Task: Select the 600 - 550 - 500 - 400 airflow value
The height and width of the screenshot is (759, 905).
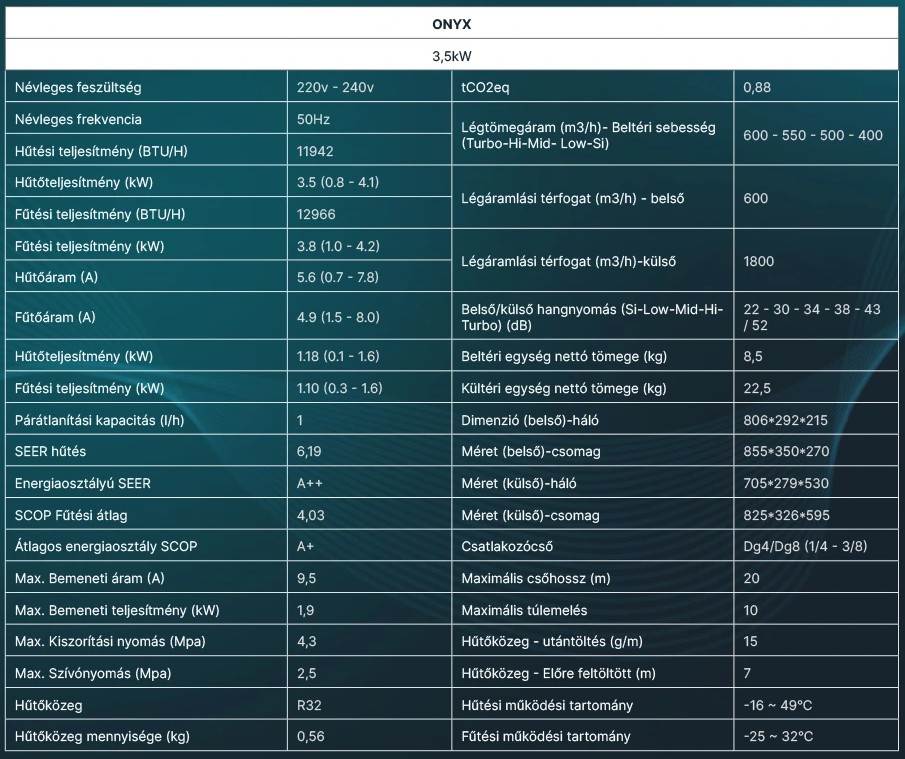Action: 813,135
